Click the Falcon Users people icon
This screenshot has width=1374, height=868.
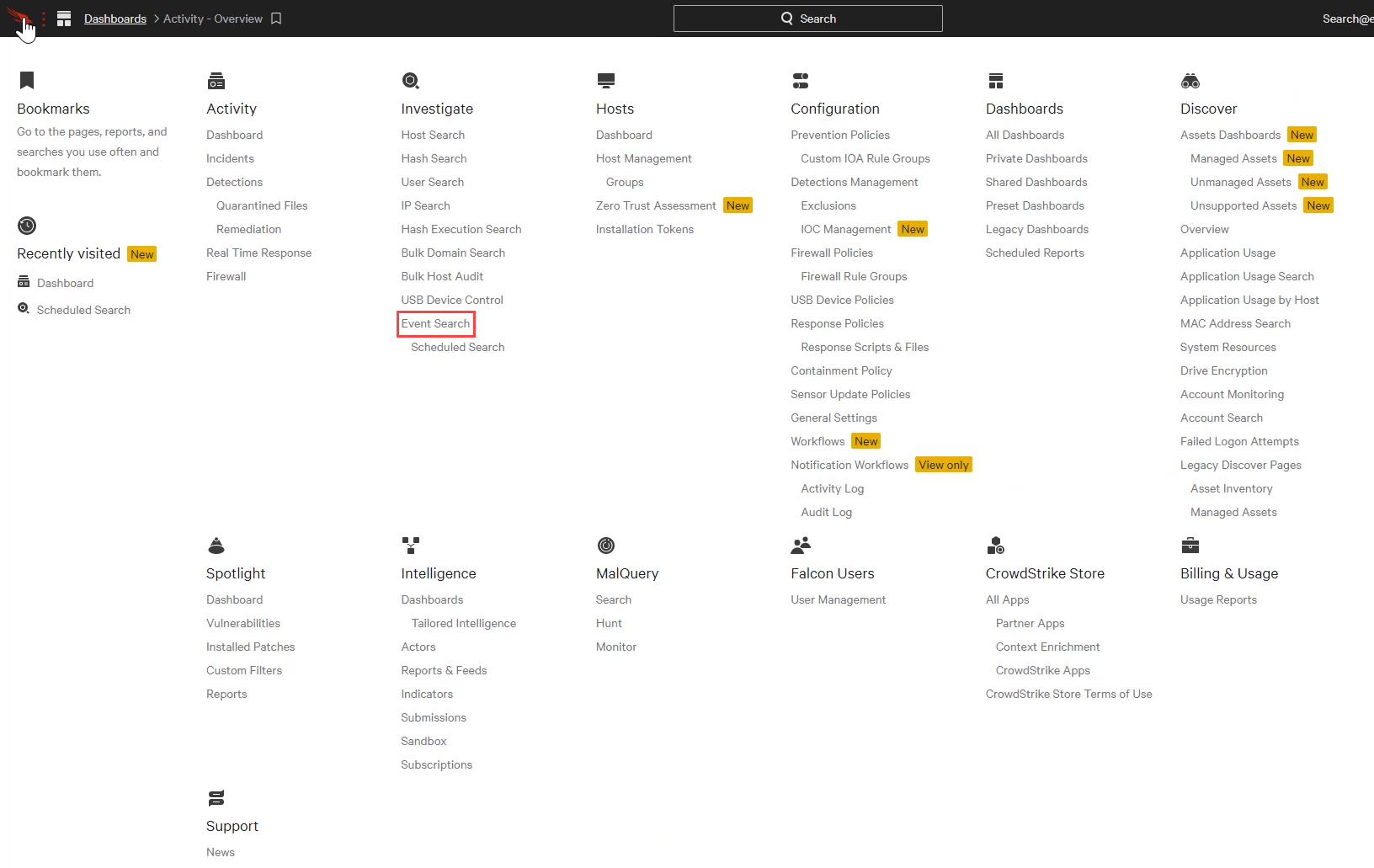coord(801,546)
